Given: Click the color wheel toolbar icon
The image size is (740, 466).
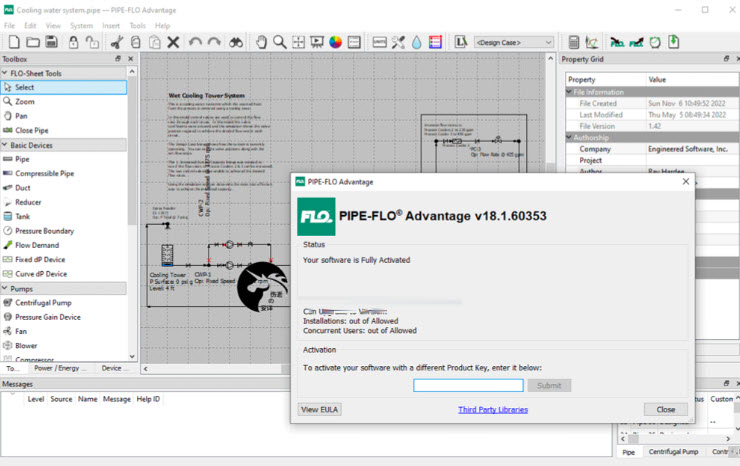Looking at the screenshot, I should [x=336, y=42].
